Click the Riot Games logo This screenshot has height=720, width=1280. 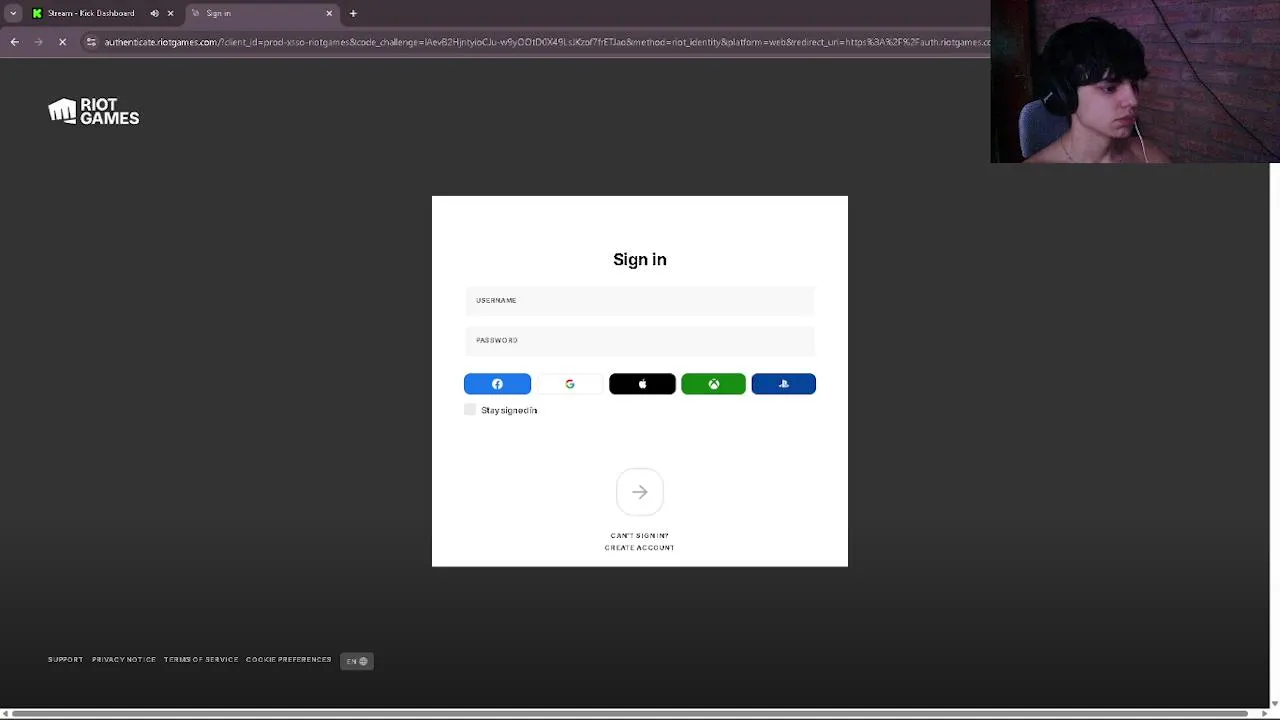[94, 111]
